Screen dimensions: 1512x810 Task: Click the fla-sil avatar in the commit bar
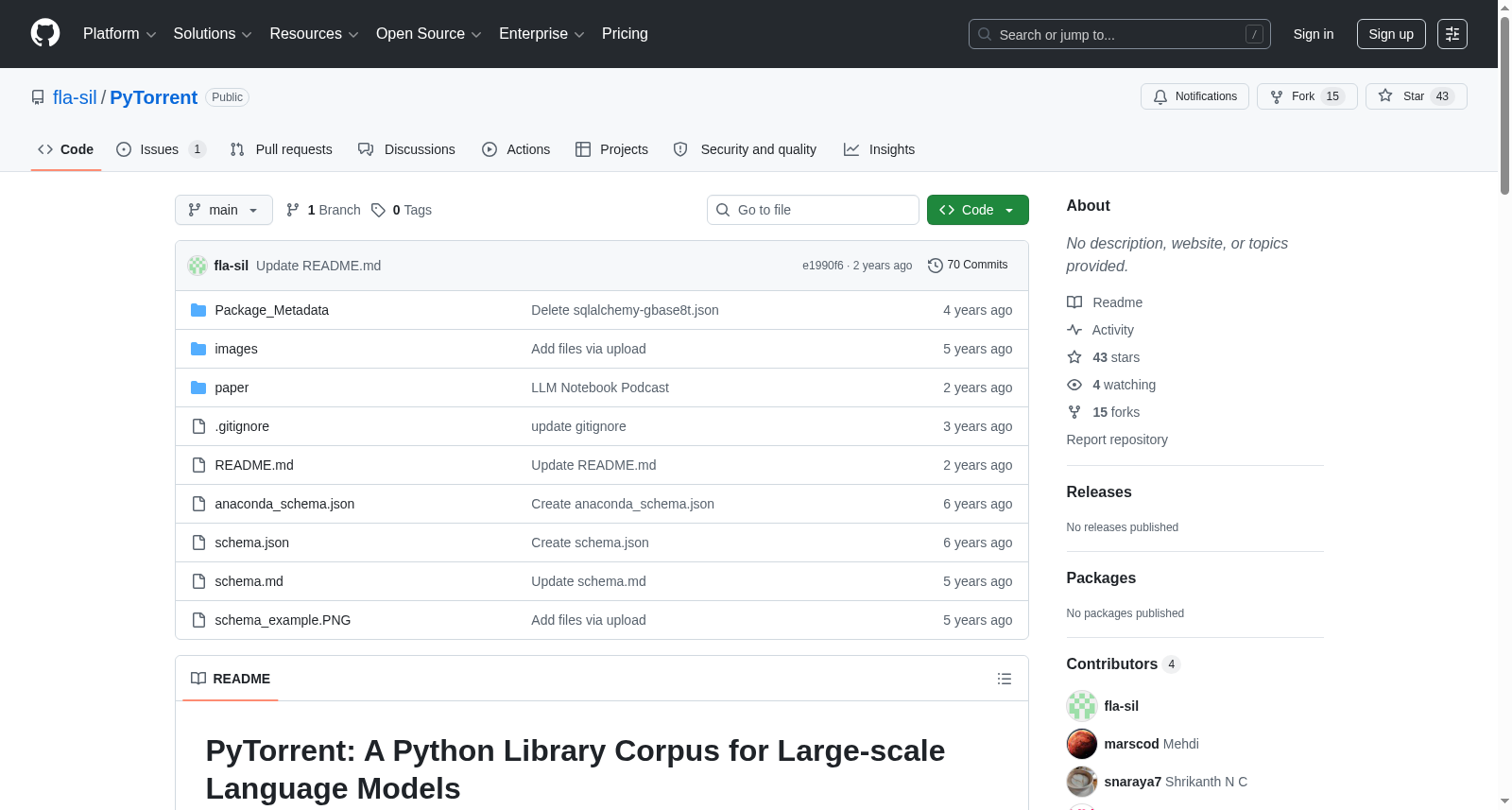(x=198, y=266)
